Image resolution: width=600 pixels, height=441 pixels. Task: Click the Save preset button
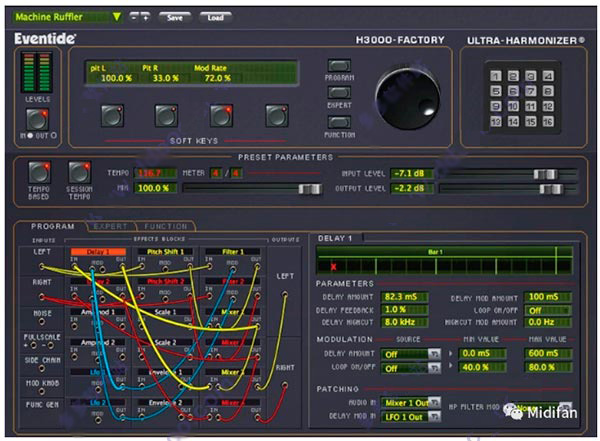[175, 18]
